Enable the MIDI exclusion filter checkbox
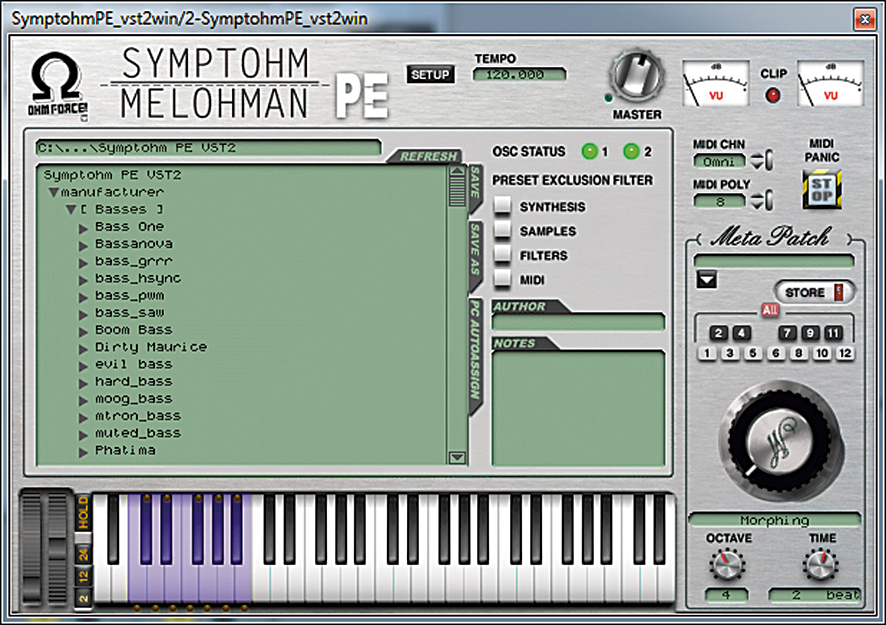This screenshot has width=886, height=625. [x=502, y=279]
